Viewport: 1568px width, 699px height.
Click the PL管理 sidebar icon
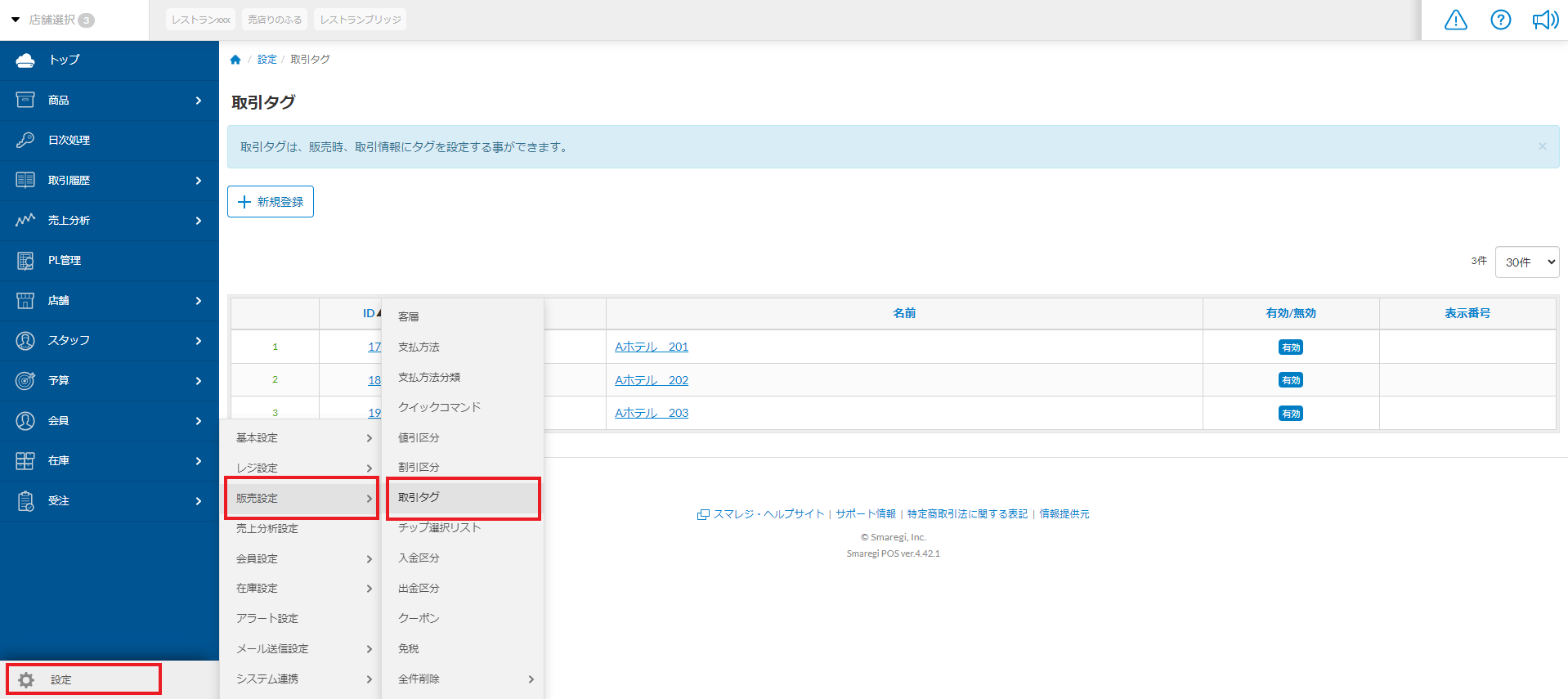click(25, 261)
